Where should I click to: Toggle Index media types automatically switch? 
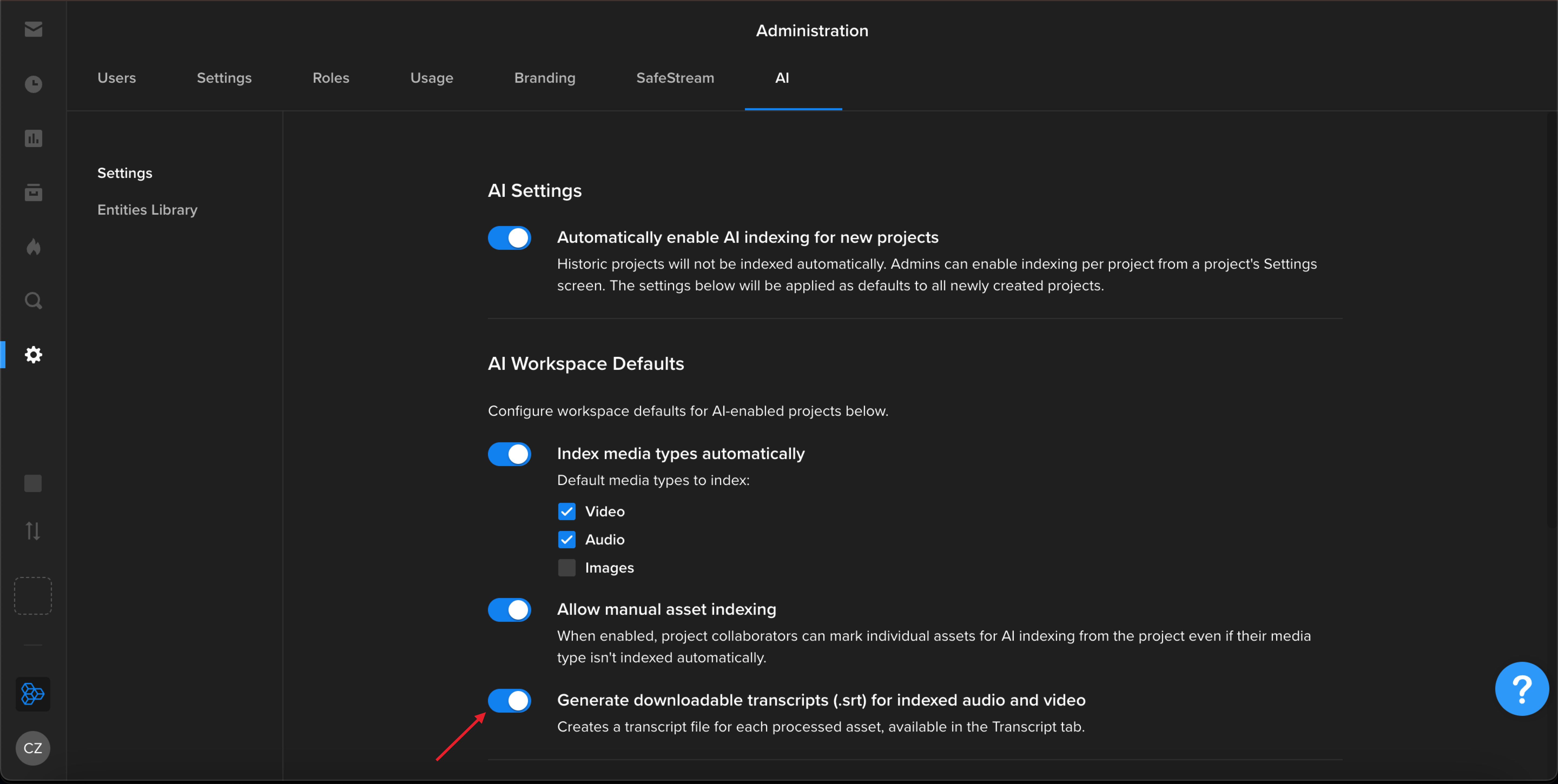509,454
